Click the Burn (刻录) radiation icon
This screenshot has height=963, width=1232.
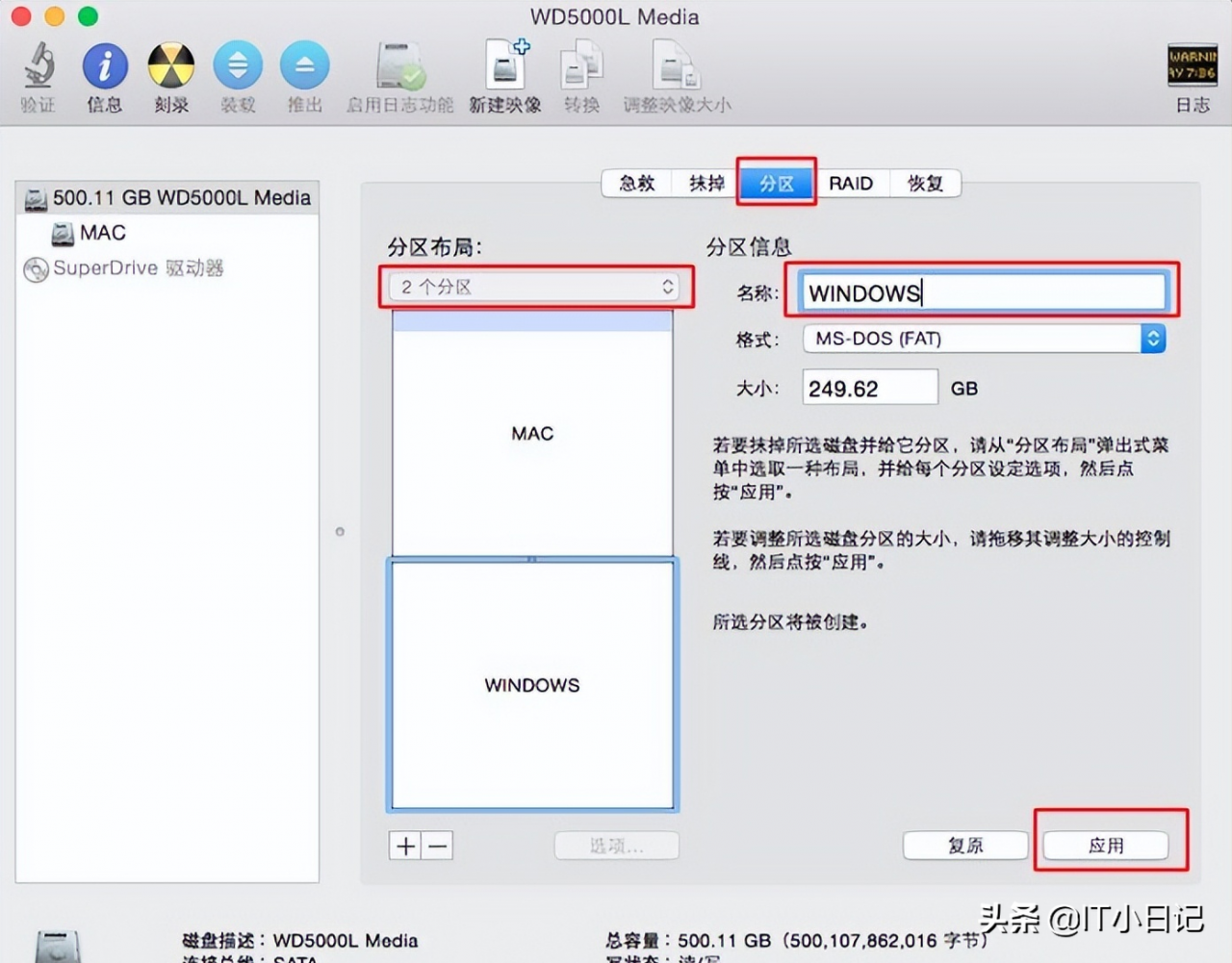pyautogui.click(x=171, y=66)
